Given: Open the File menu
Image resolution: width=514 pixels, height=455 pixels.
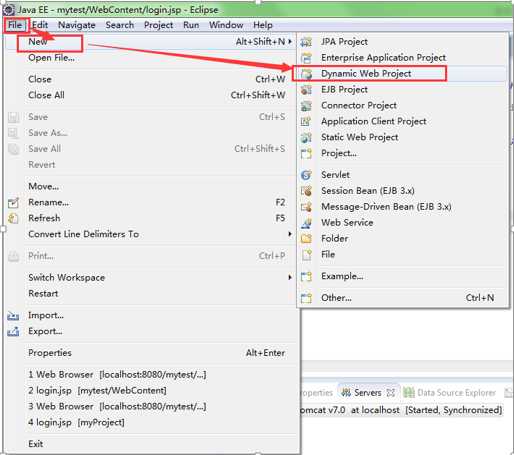Looking at the screenshot, I should click(x=15, y=25).
